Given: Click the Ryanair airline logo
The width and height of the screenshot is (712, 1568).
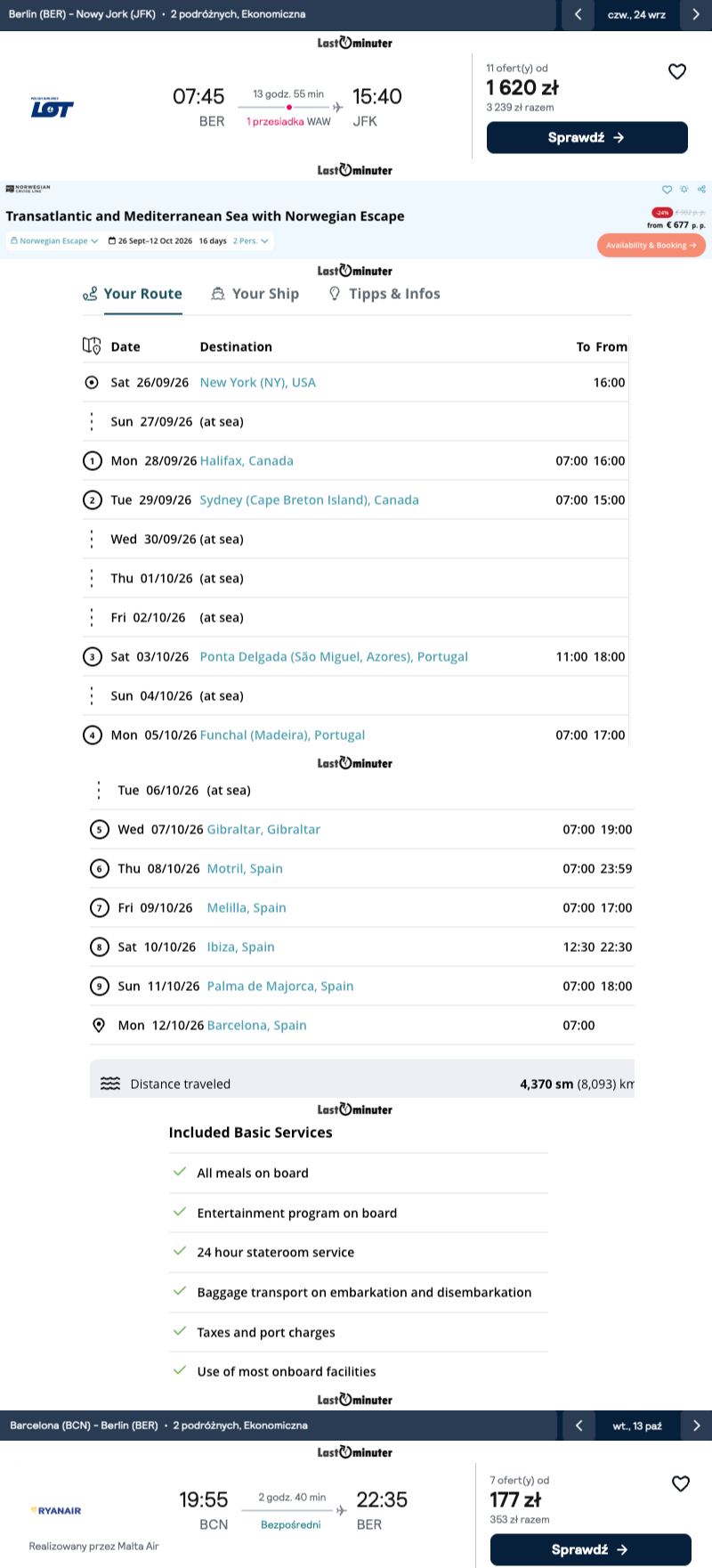Looking at the screenshot, I should 56,1510.
